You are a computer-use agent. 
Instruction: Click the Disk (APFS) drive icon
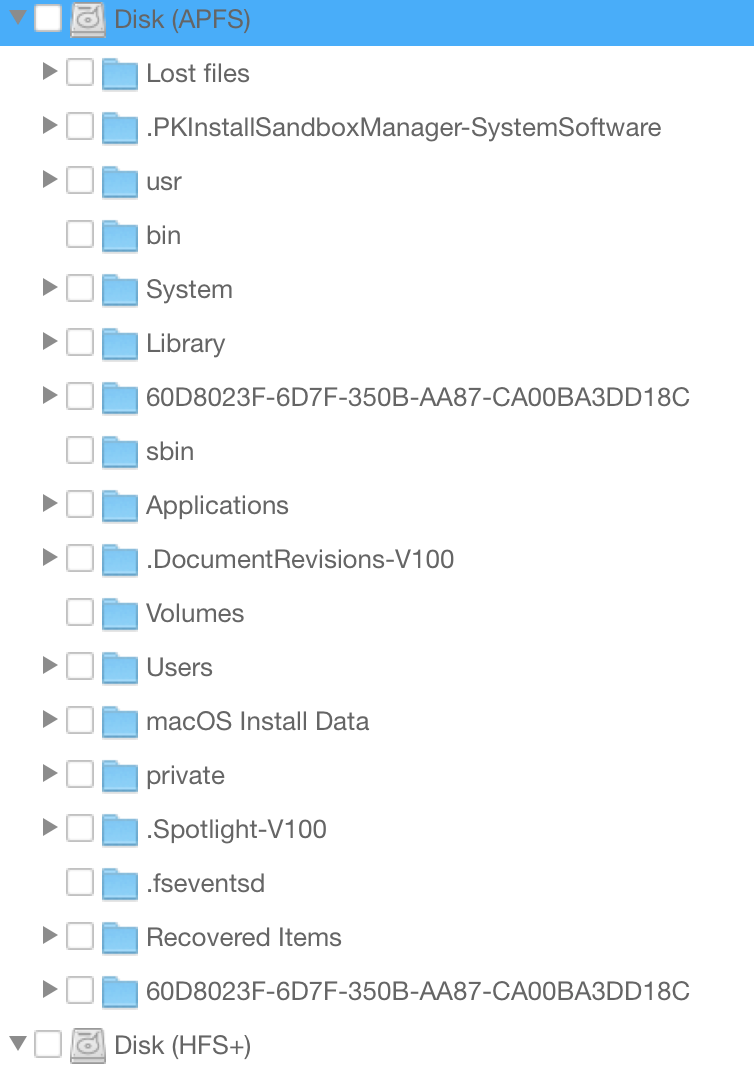click(x=88, y=19)
